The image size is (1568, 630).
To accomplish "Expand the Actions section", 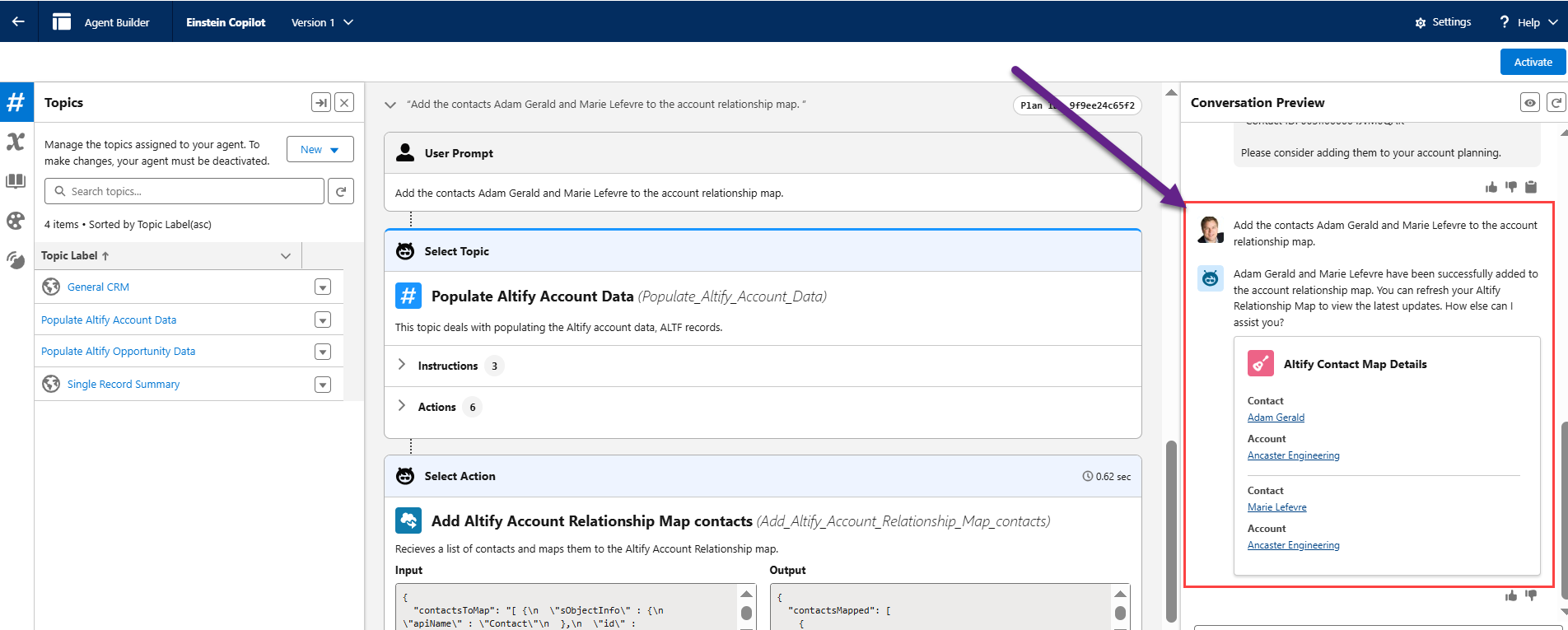I will point(402,406).
